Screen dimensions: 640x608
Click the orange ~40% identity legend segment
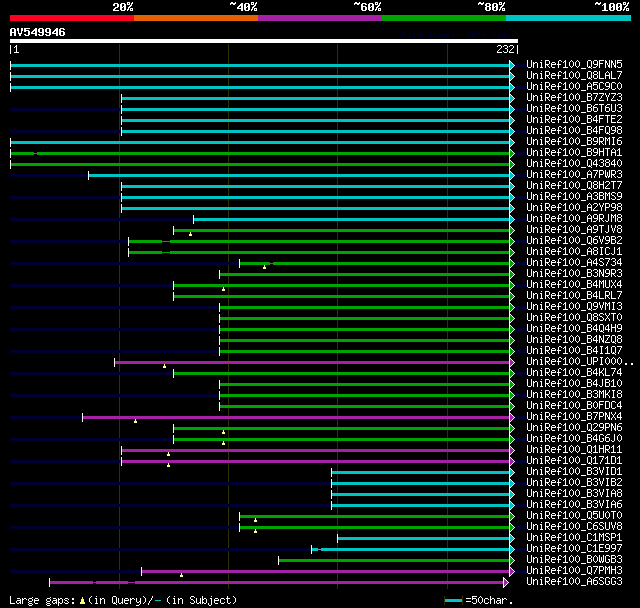pyautogui.click(x=196, y=18)
